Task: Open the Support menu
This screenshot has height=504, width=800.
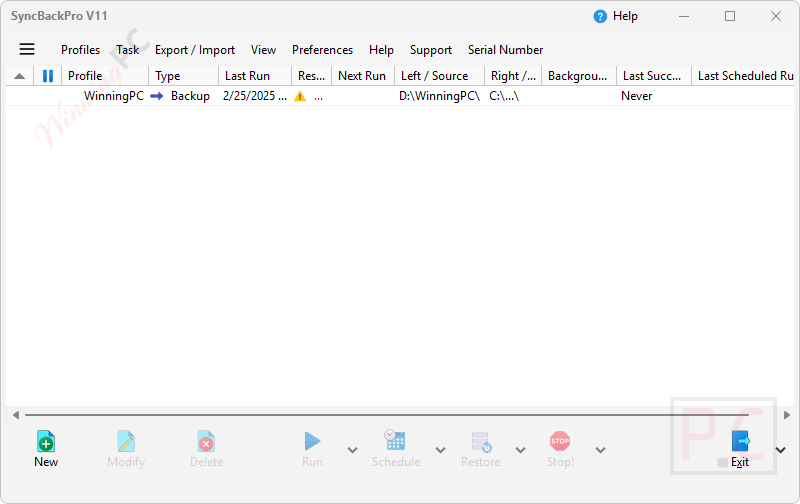Action: pos(431,49)
